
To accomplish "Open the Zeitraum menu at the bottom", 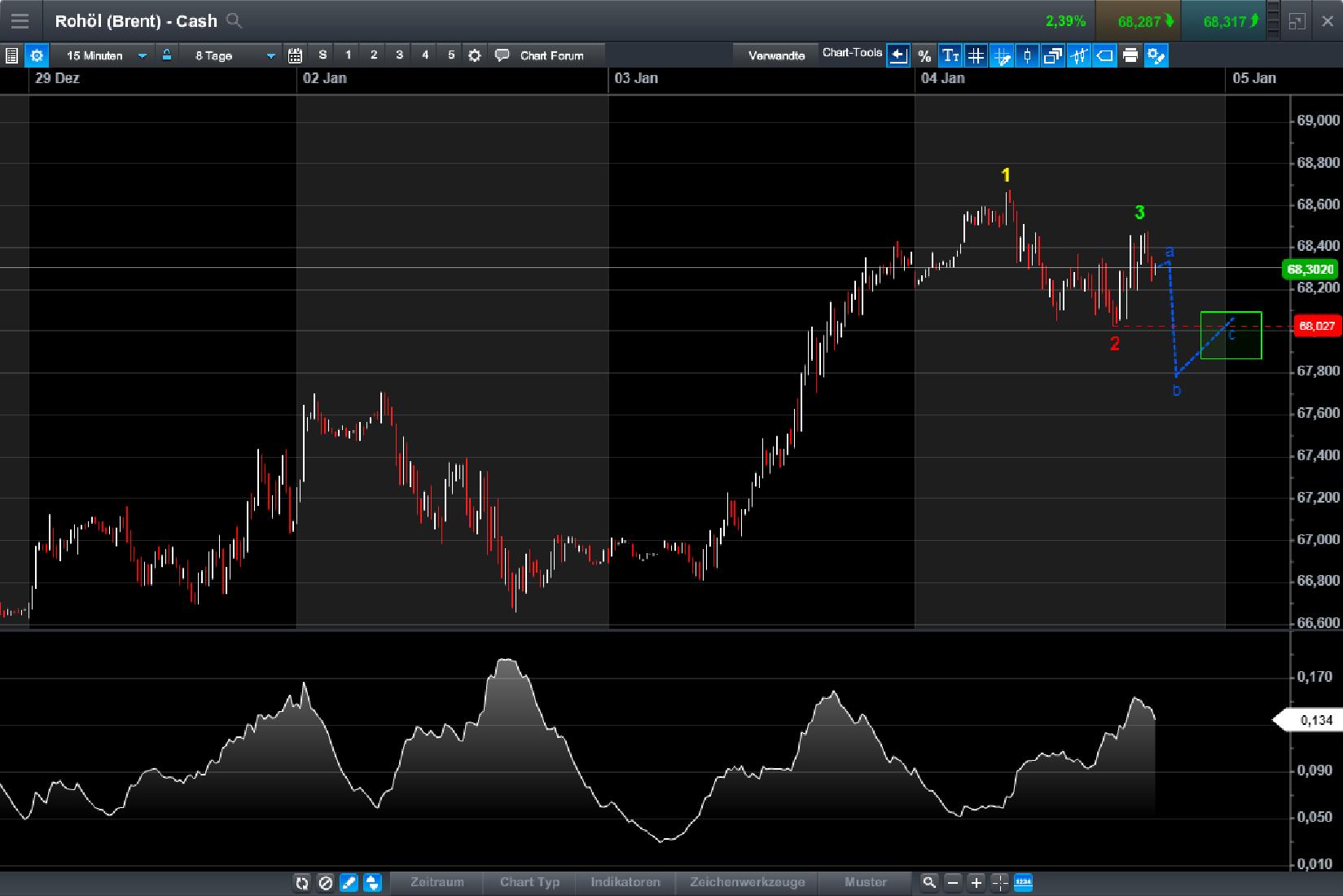I will click(x=437, y=883).
